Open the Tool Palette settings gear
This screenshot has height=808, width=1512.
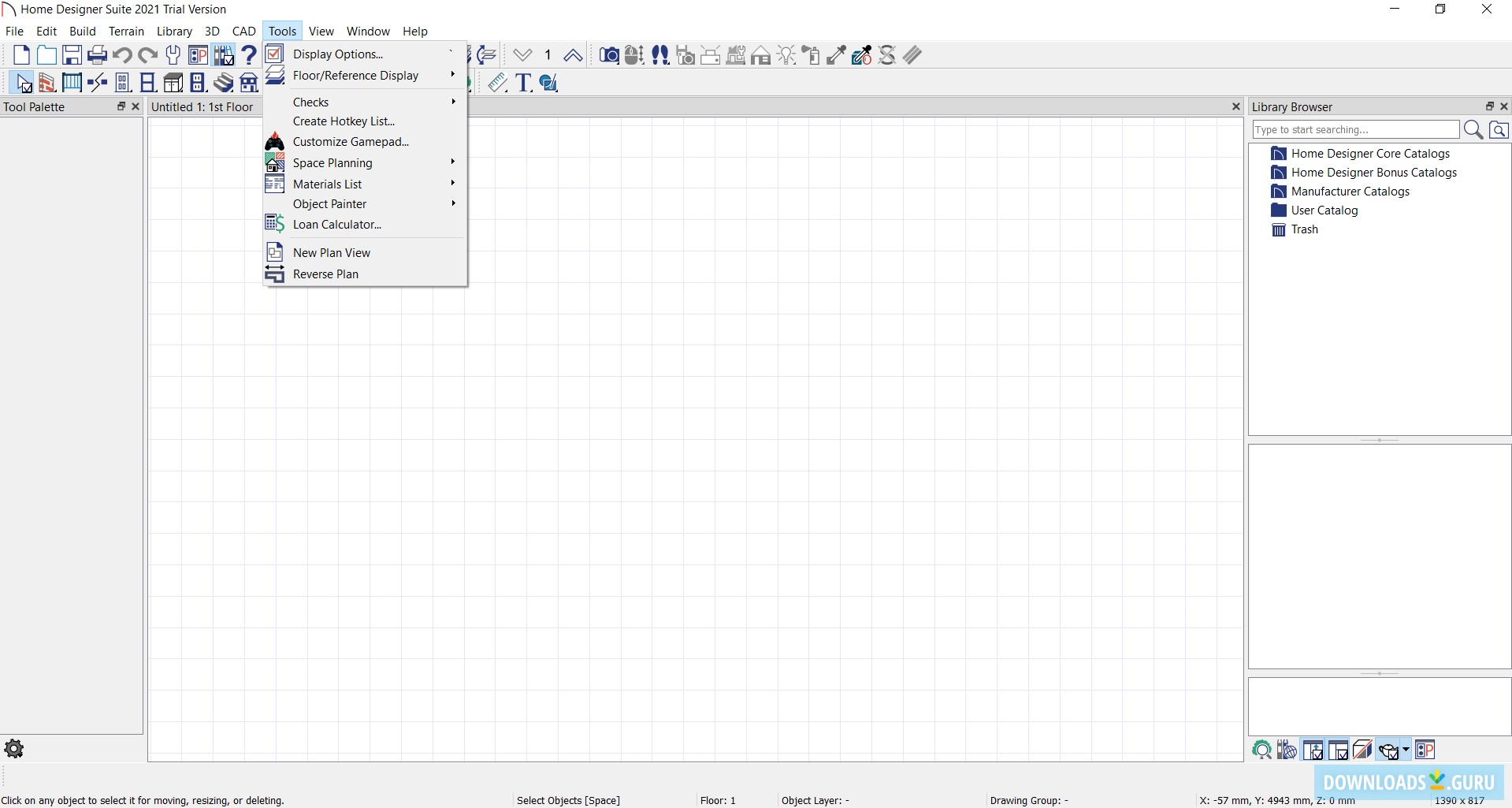click(14, 748)
